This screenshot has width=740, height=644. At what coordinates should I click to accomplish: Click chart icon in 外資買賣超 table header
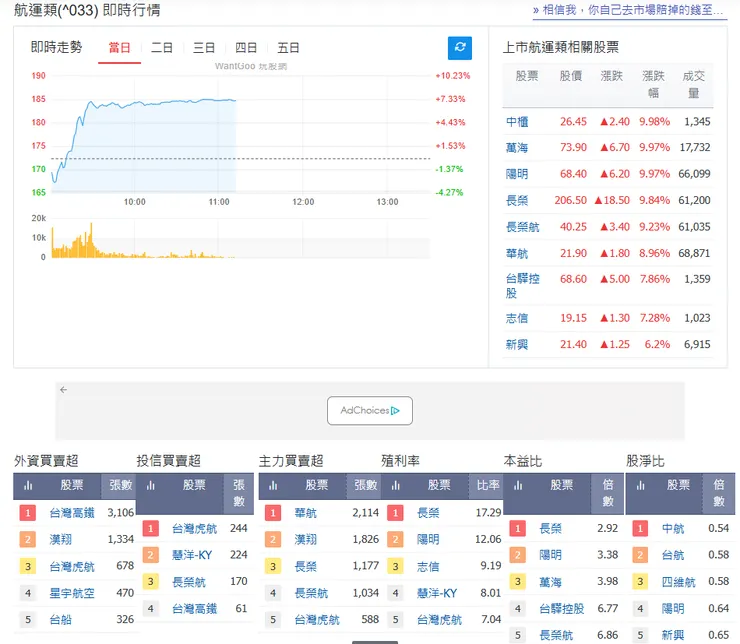tap(28, 485)
